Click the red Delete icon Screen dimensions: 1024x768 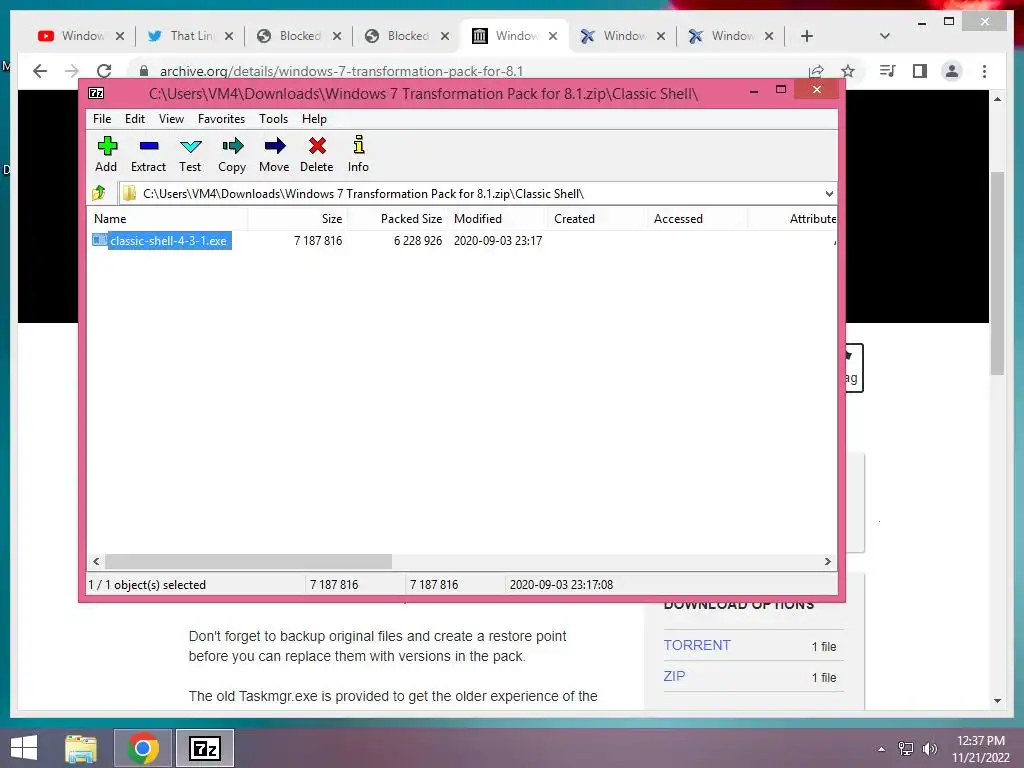317,154
